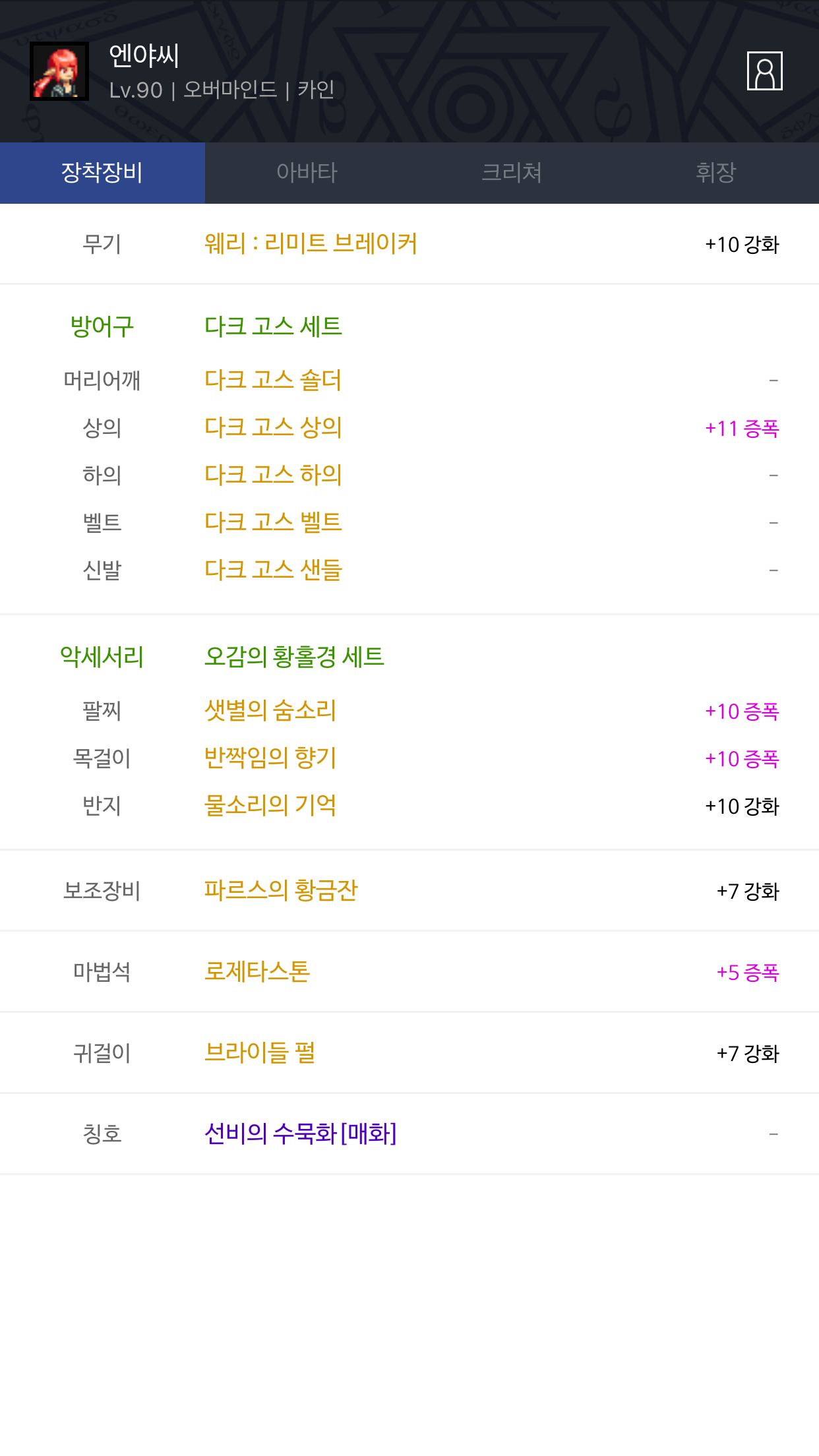819x1456 pixels.
Task: Switch to the 아바타 tab
Action: click(x=307, y=173)
